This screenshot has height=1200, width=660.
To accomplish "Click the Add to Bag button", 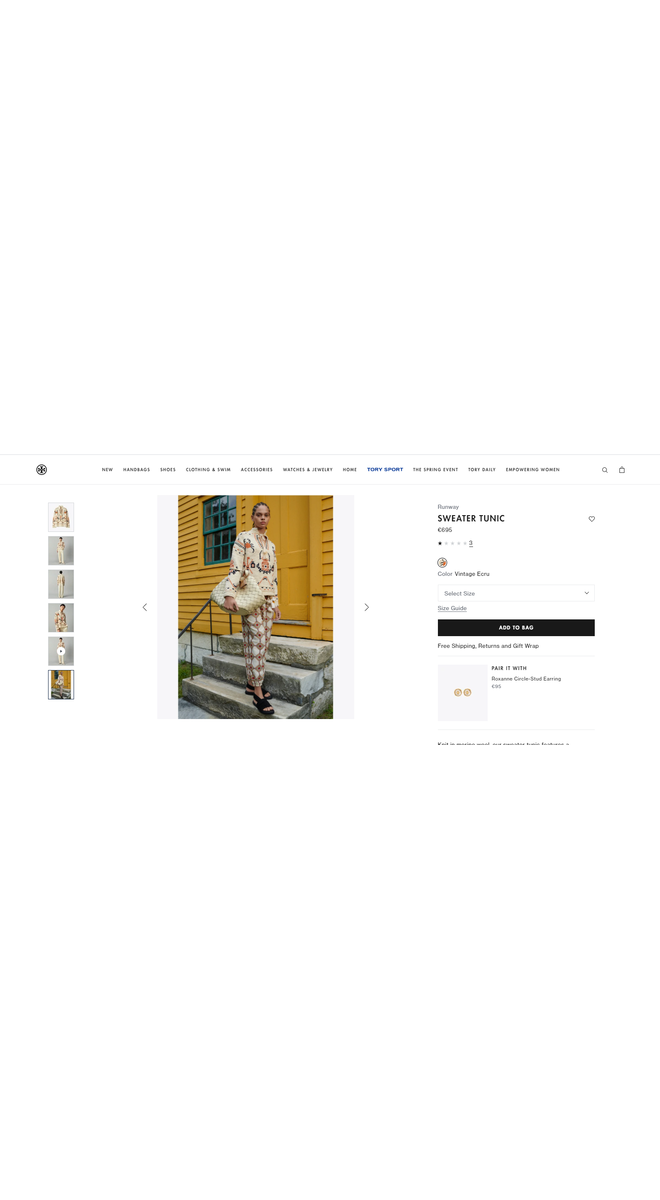I will [516, 628].
